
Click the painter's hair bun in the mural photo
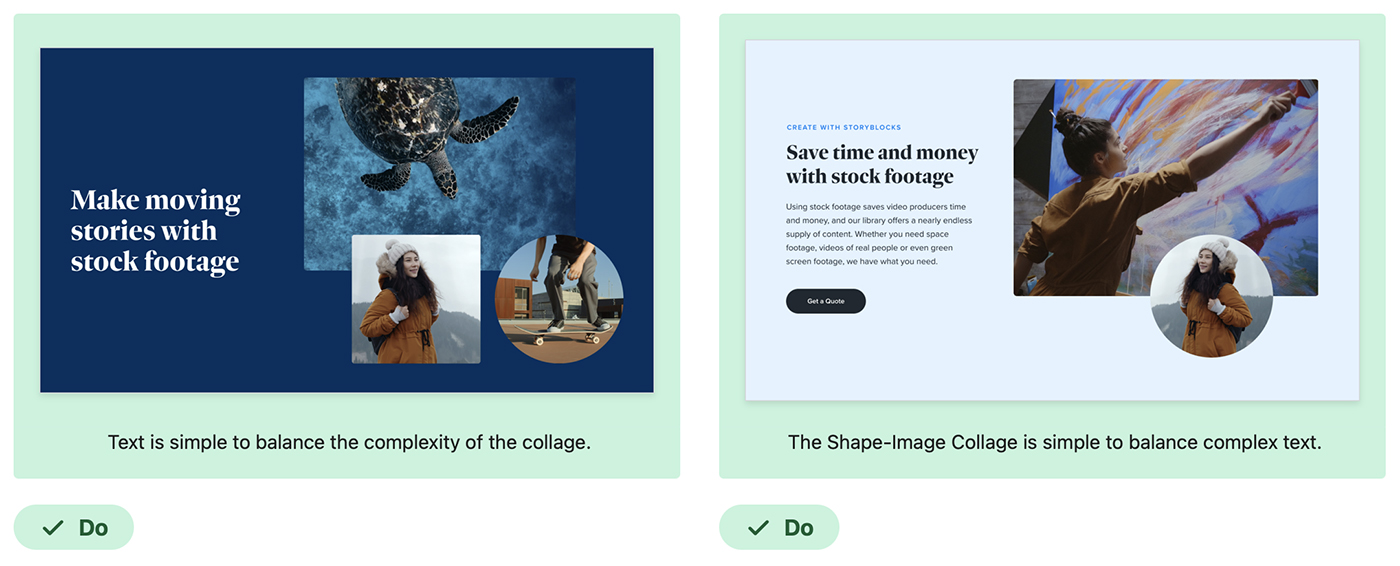coord(1069,122)
